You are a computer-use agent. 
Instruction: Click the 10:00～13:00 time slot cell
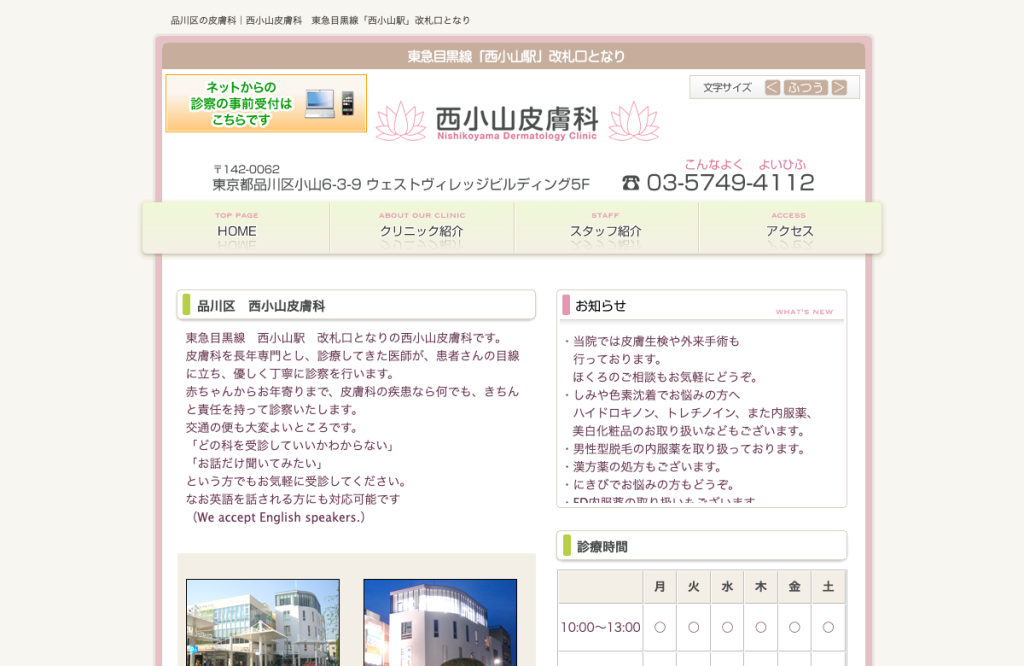pyautogui.click(x=600, y=627)
